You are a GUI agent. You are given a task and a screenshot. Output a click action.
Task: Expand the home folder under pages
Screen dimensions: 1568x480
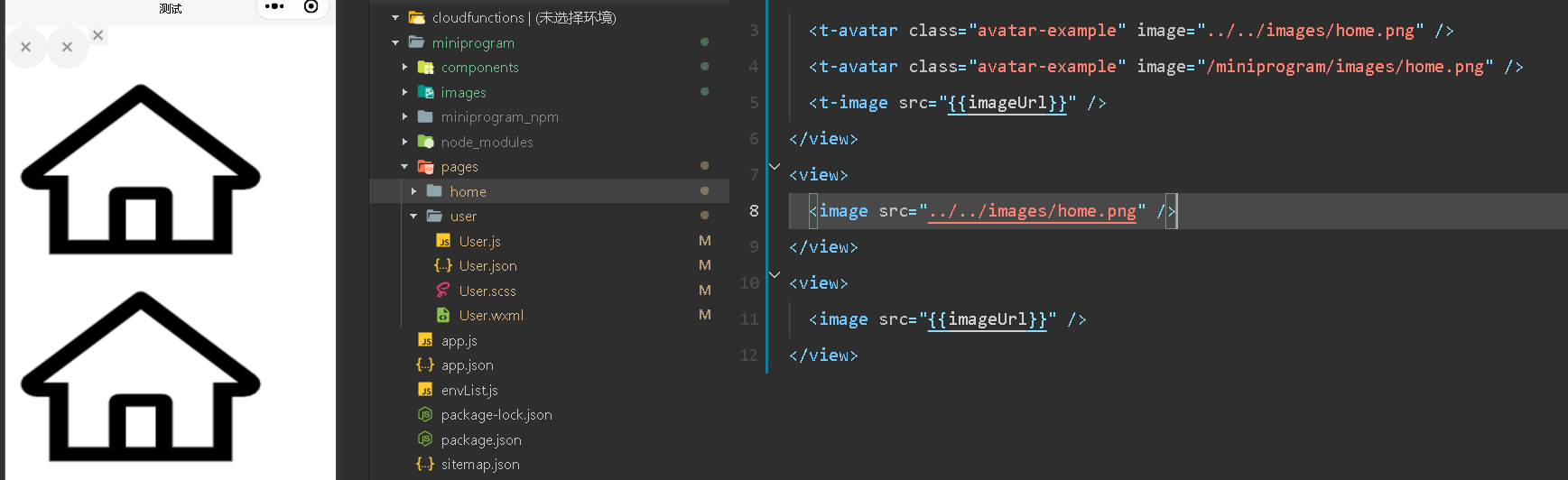[x=413, y=191]
